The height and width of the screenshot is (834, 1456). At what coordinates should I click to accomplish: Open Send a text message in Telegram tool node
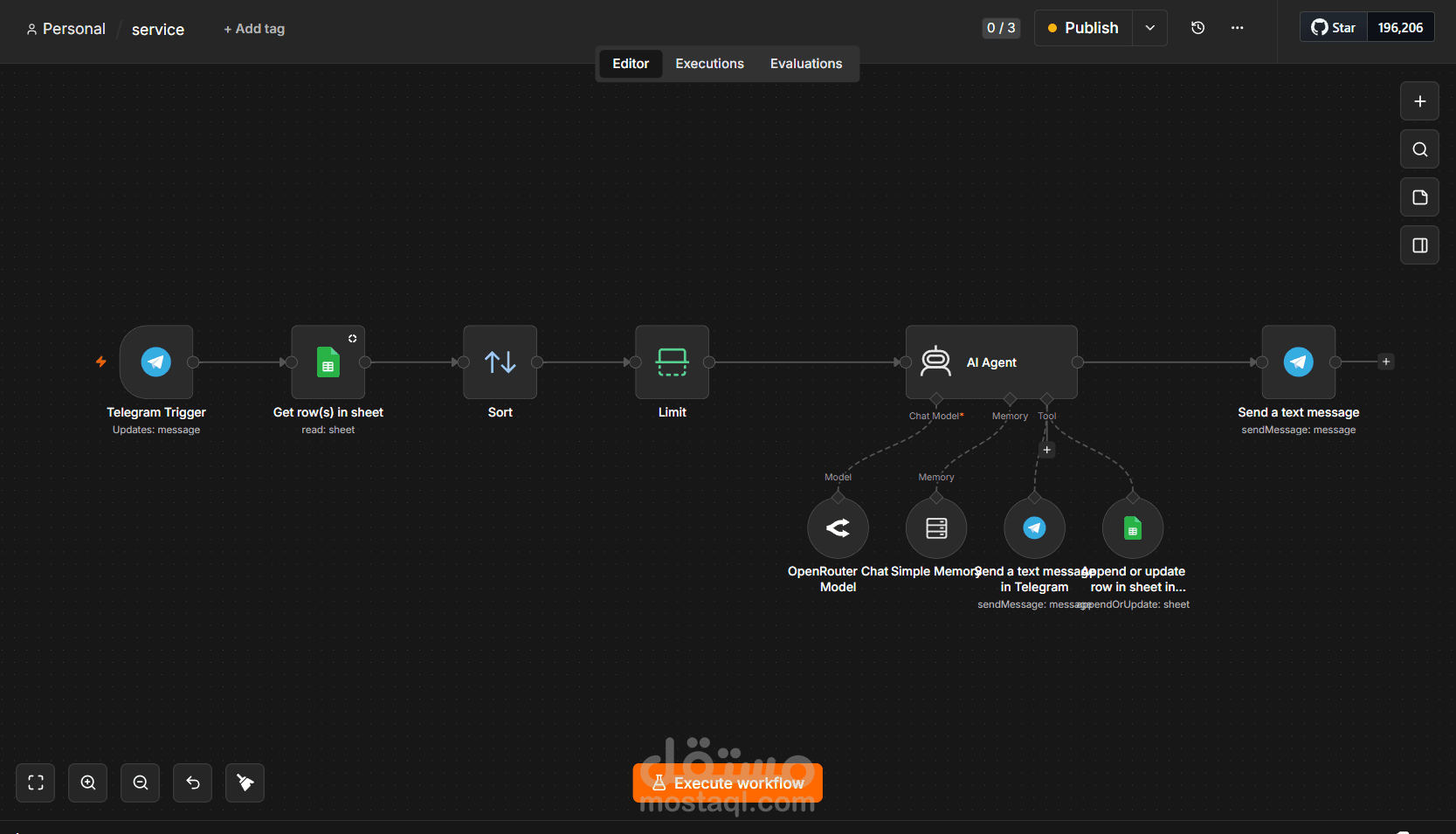[1035, 528]
